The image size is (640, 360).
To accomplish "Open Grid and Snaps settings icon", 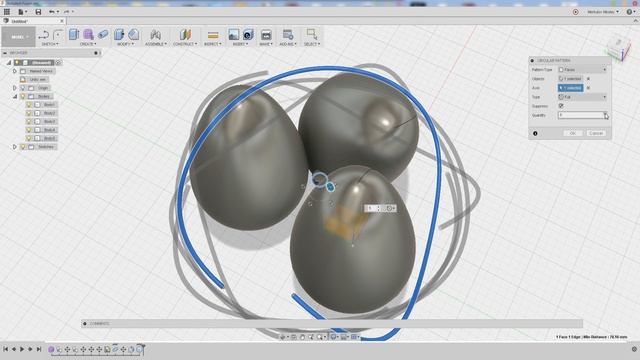I will tap(344, 337).
